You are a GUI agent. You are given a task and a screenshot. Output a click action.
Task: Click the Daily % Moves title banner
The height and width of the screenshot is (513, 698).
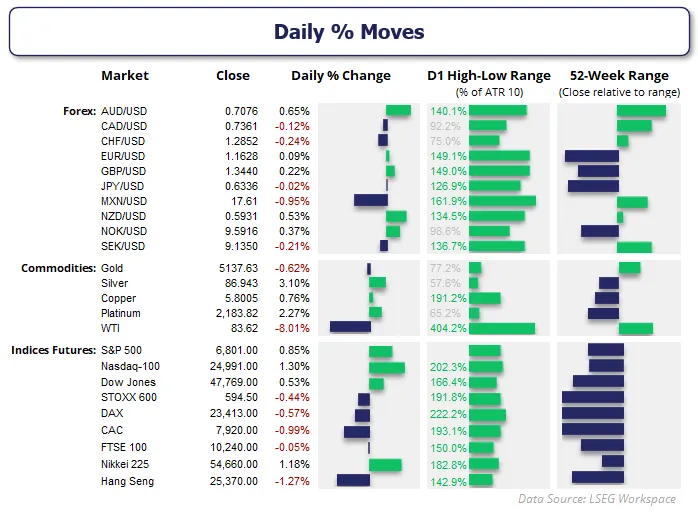tap(349, 32)
